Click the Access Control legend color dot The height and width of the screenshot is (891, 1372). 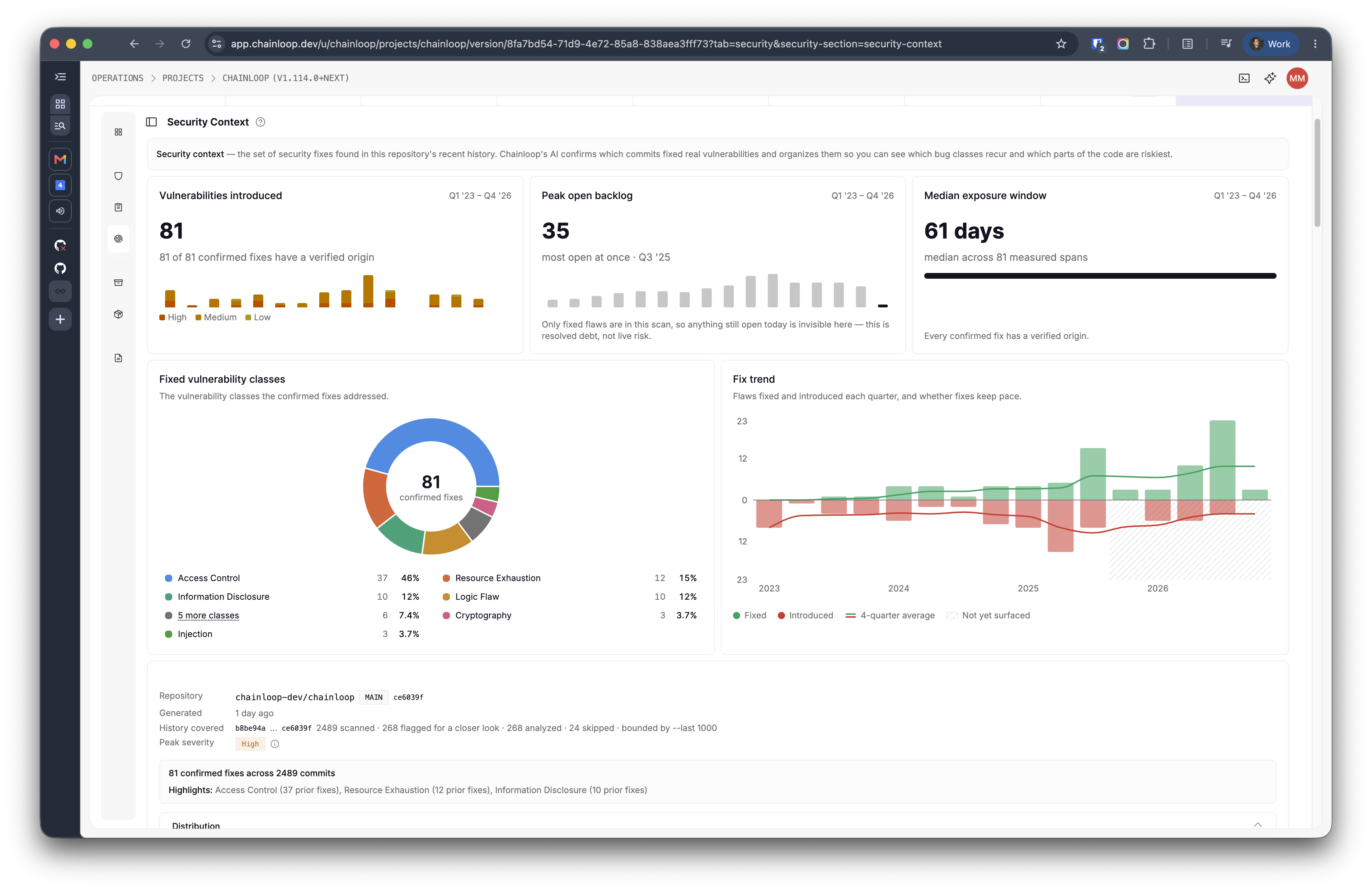[168, 578]
